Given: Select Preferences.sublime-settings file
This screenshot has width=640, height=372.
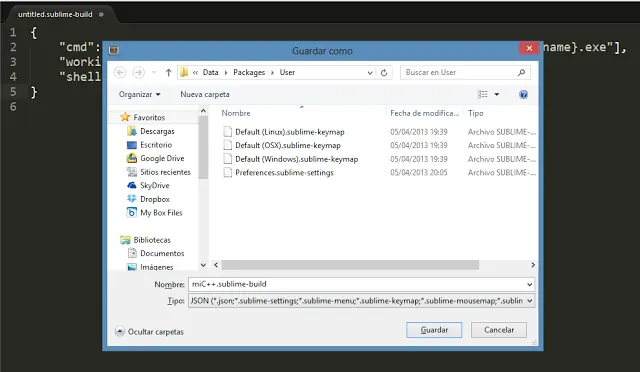Looking at the screenshot, I should pyautogui.click(x=284, y=173).
